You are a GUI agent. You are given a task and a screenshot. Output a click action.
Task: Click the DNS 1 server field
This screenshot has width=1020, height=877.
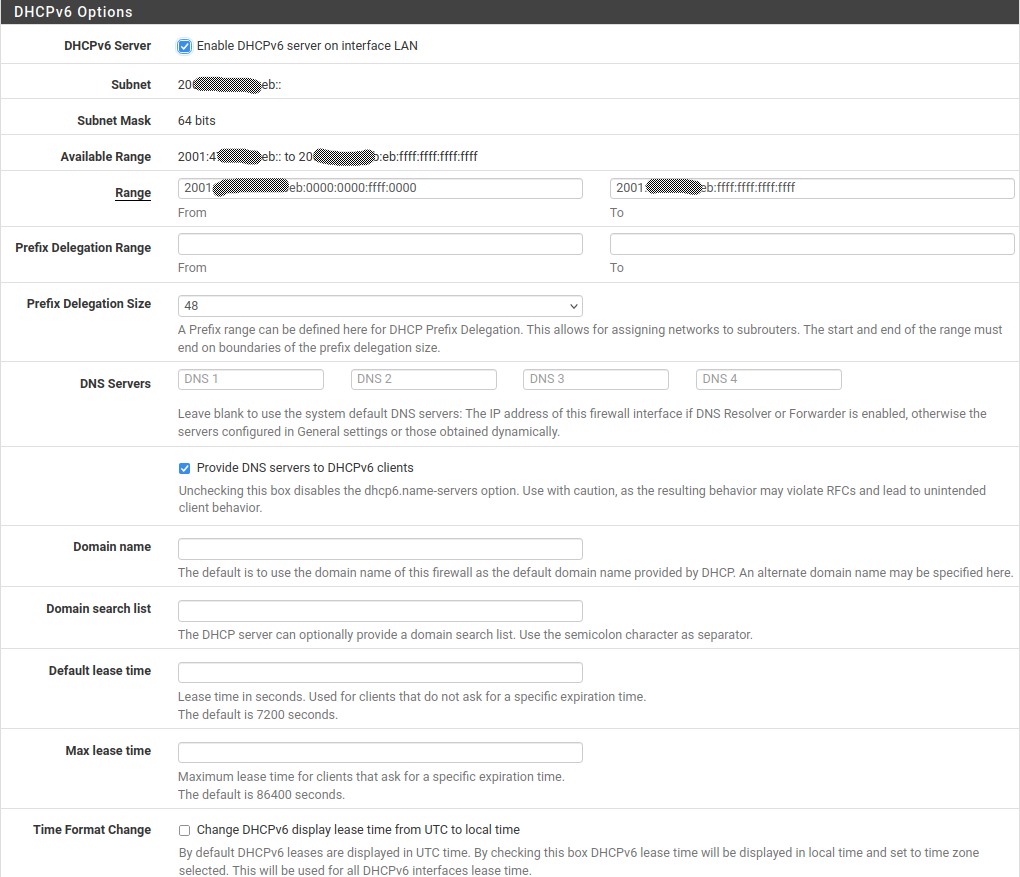point(251,379)
